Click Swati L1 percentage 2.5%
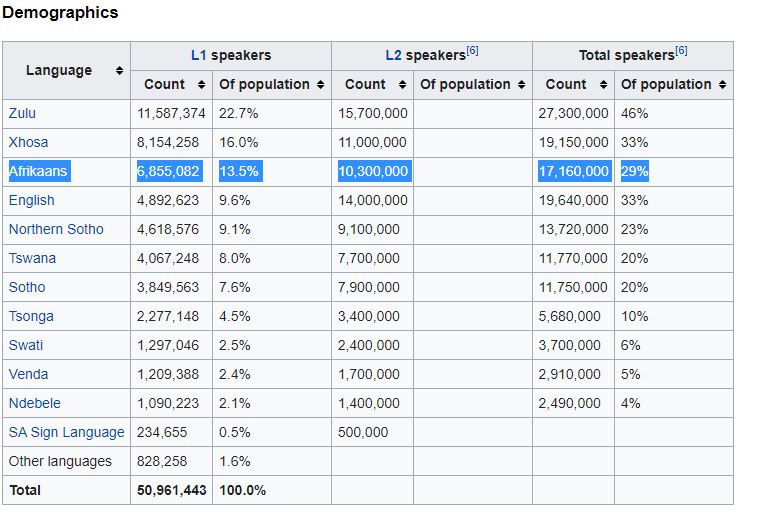The width and height of the screenshot is (773, 513). pyautogui.click(x=235, y=345)
